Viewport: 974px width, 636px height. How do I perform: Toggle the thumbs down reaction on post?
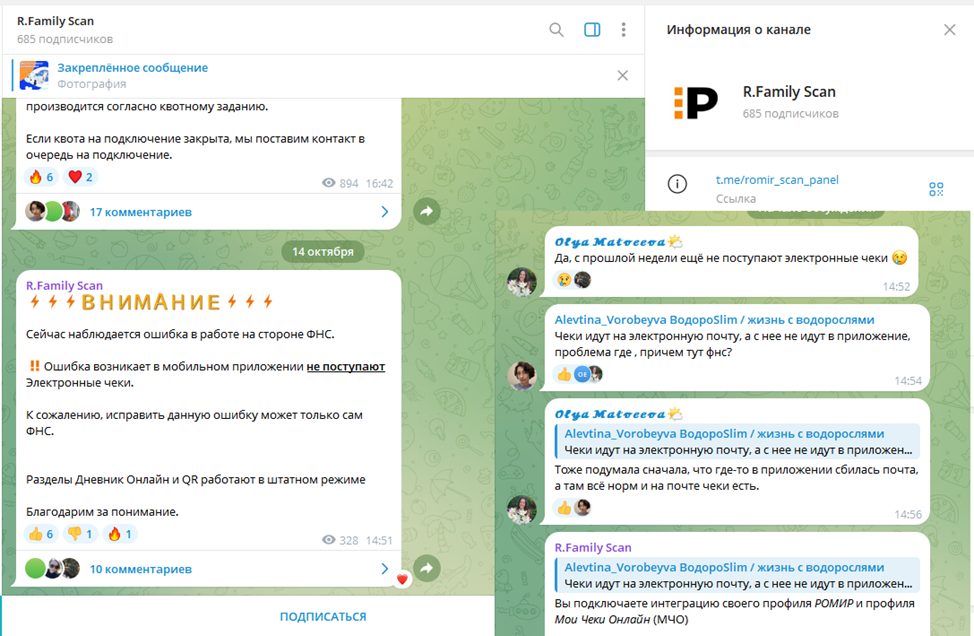(x=80, y=534)
